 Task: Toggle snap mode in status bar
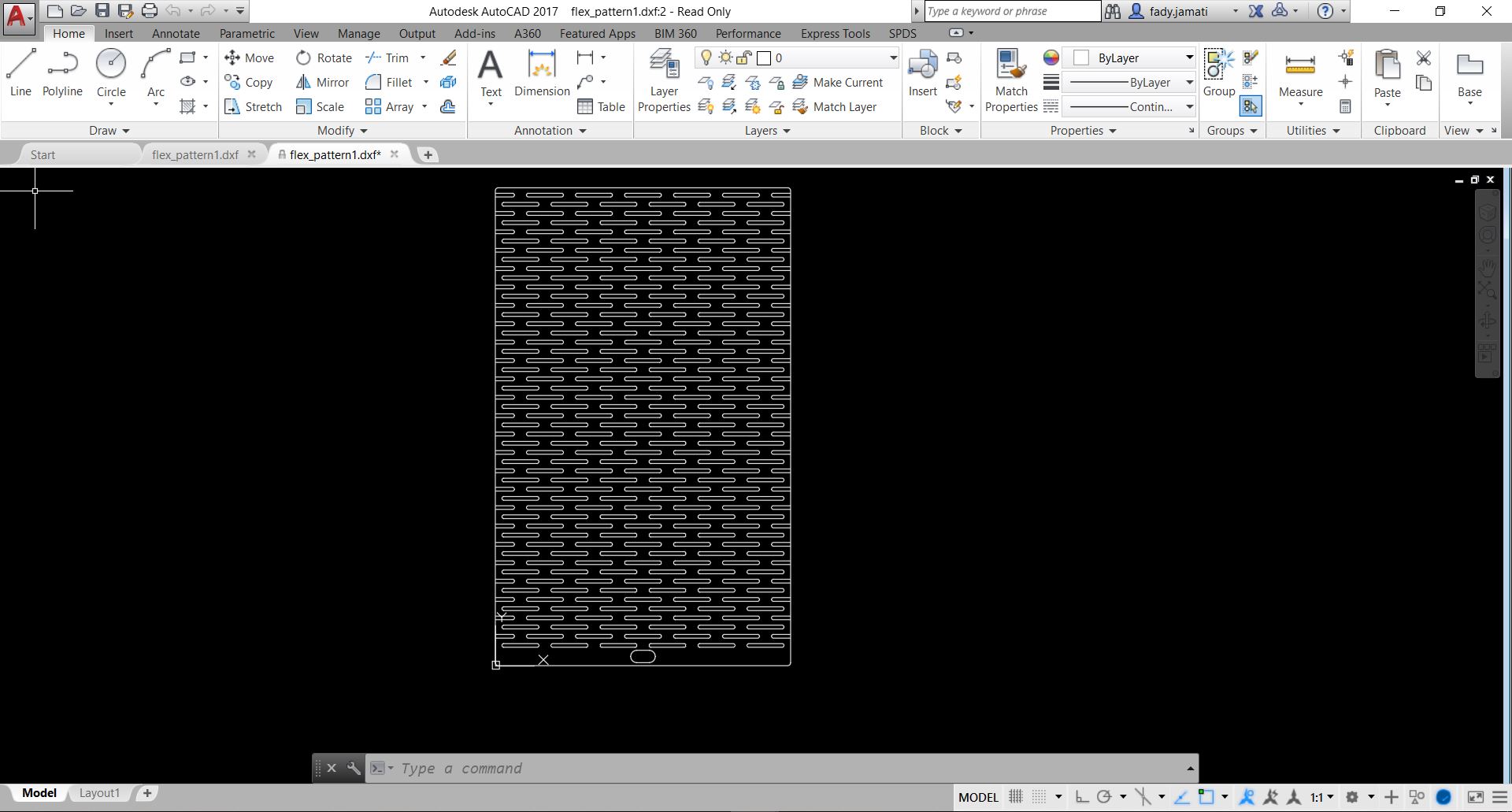pos(1039,797)
